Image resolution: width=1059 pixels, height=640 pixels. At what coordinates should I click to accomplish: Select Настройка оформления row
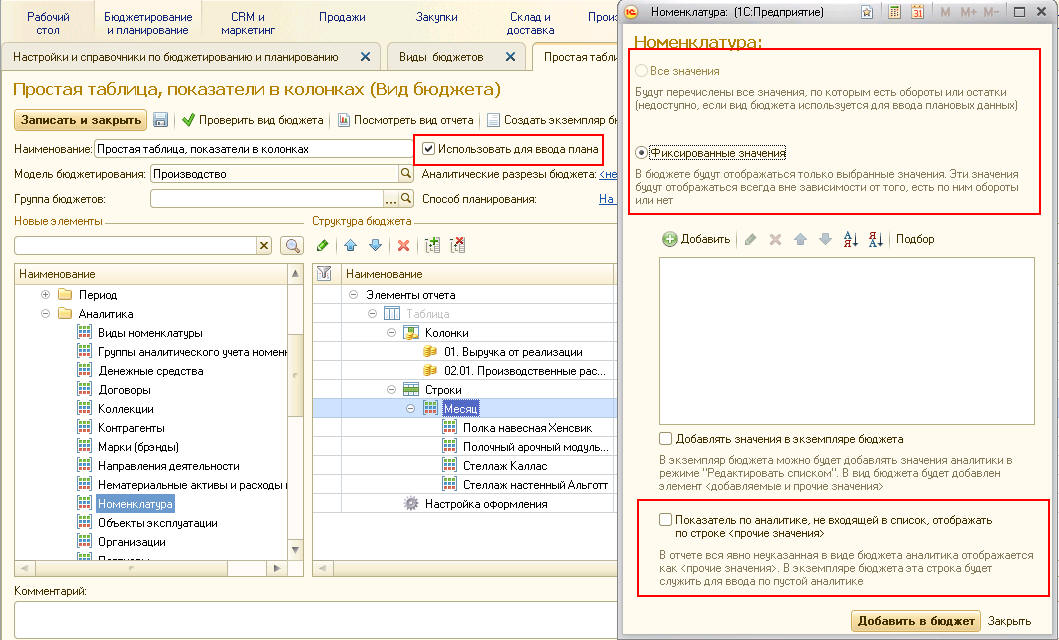click(486, 504)
